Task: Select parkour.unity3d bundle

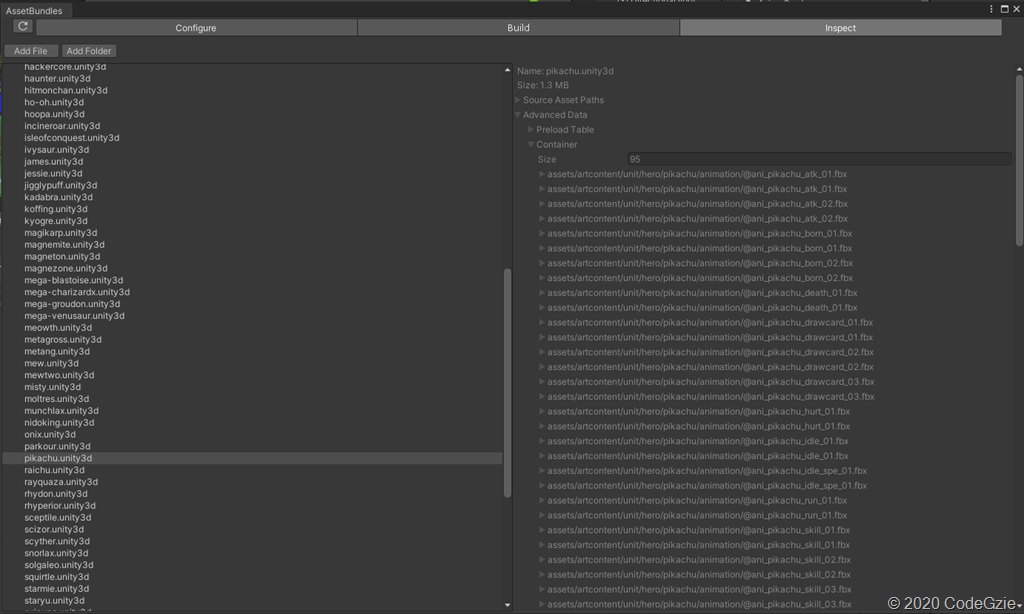Action: point(57,446)
